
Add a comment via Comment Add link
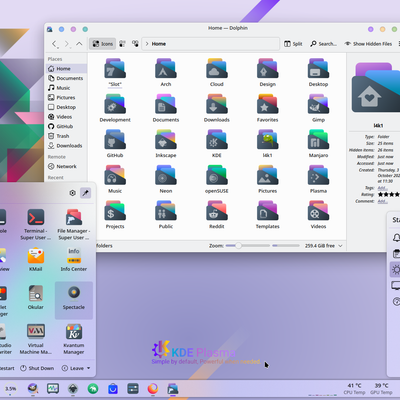tap(382, 201)
